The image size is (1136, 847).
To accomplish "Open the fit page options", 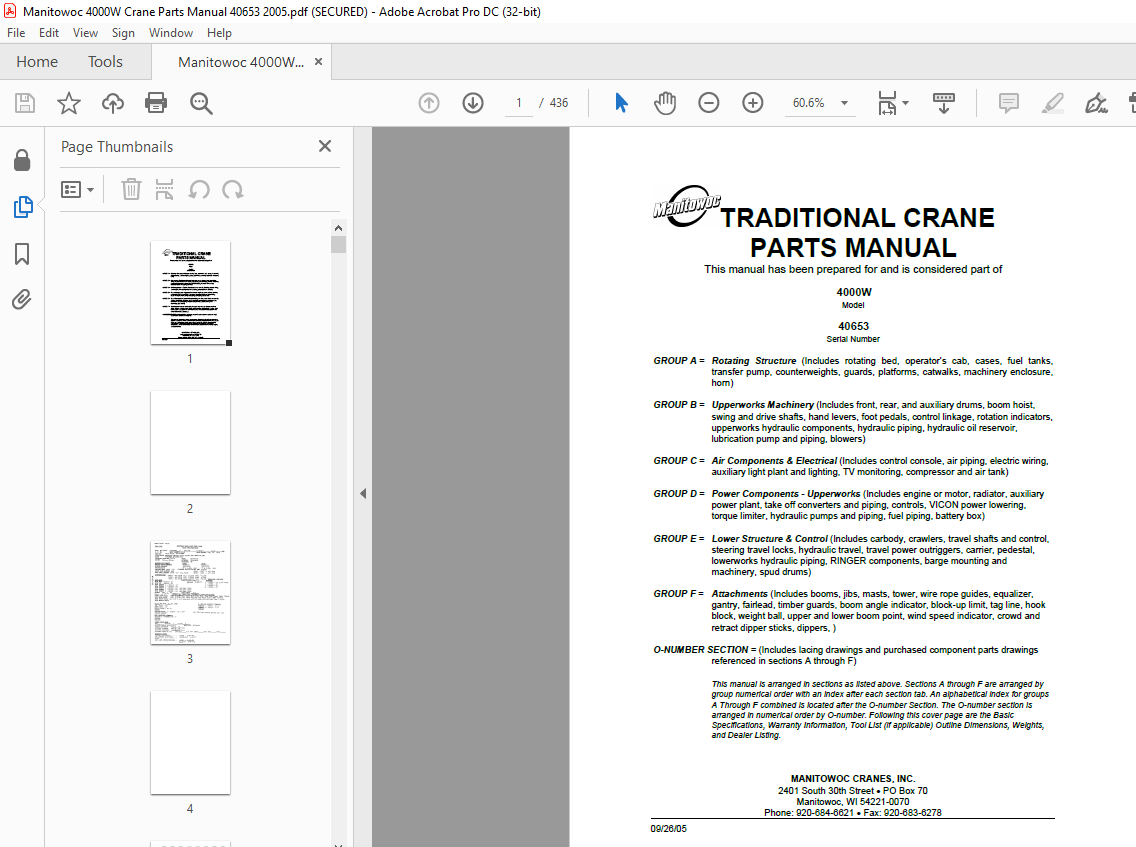I will tap(893, 103).
